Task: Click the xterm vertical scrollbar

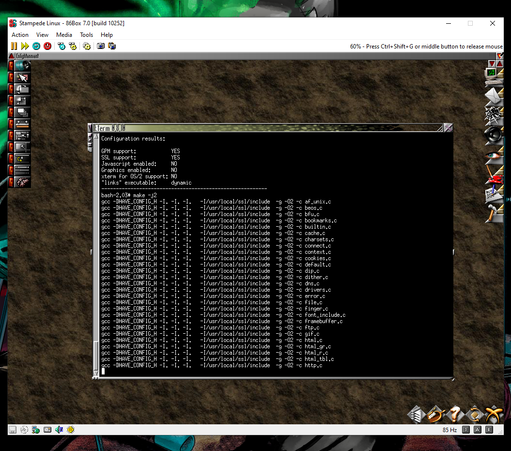Action: click(x=96, y=255)
